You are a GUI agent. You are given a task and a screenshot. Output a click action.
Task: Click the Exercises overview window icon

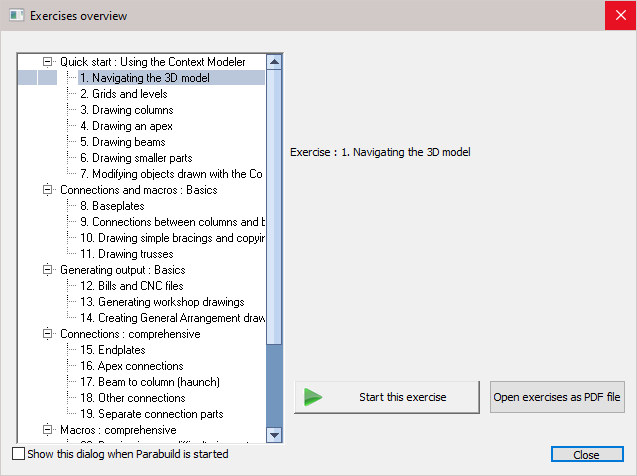coord(16,16)
